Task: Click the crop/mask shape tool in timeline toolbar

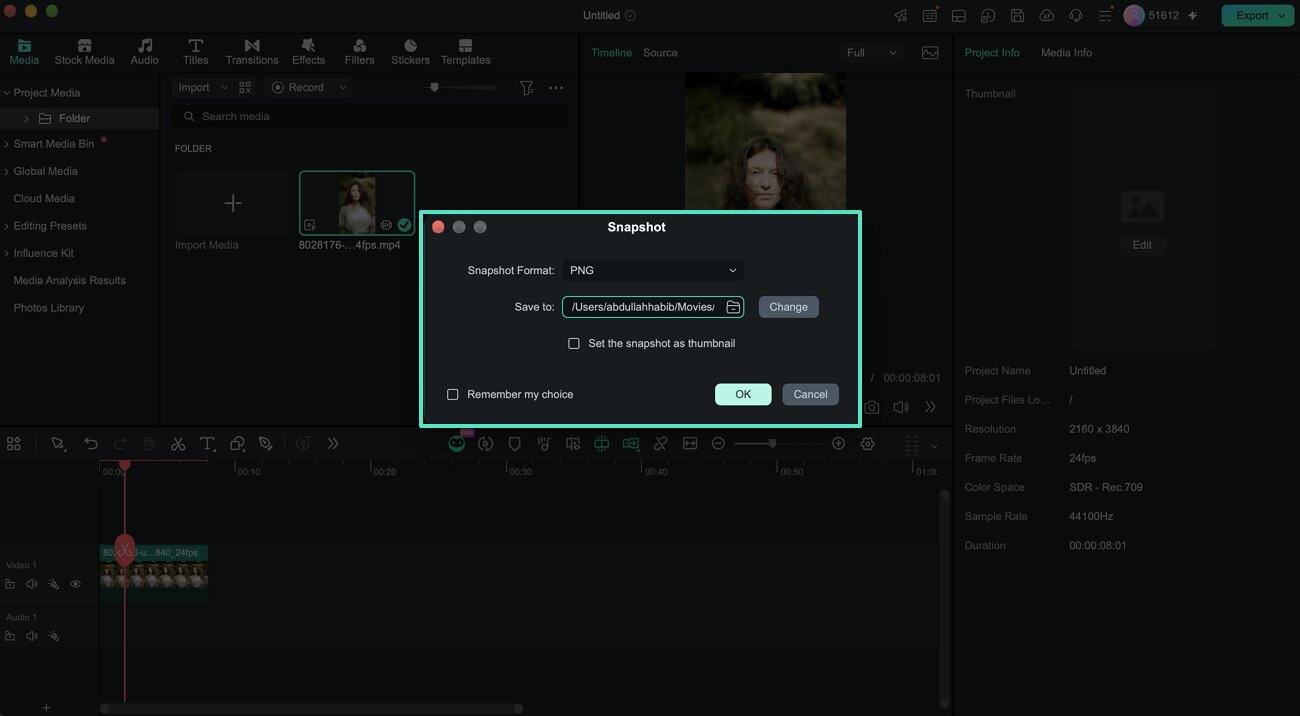Action: [237, 444]
